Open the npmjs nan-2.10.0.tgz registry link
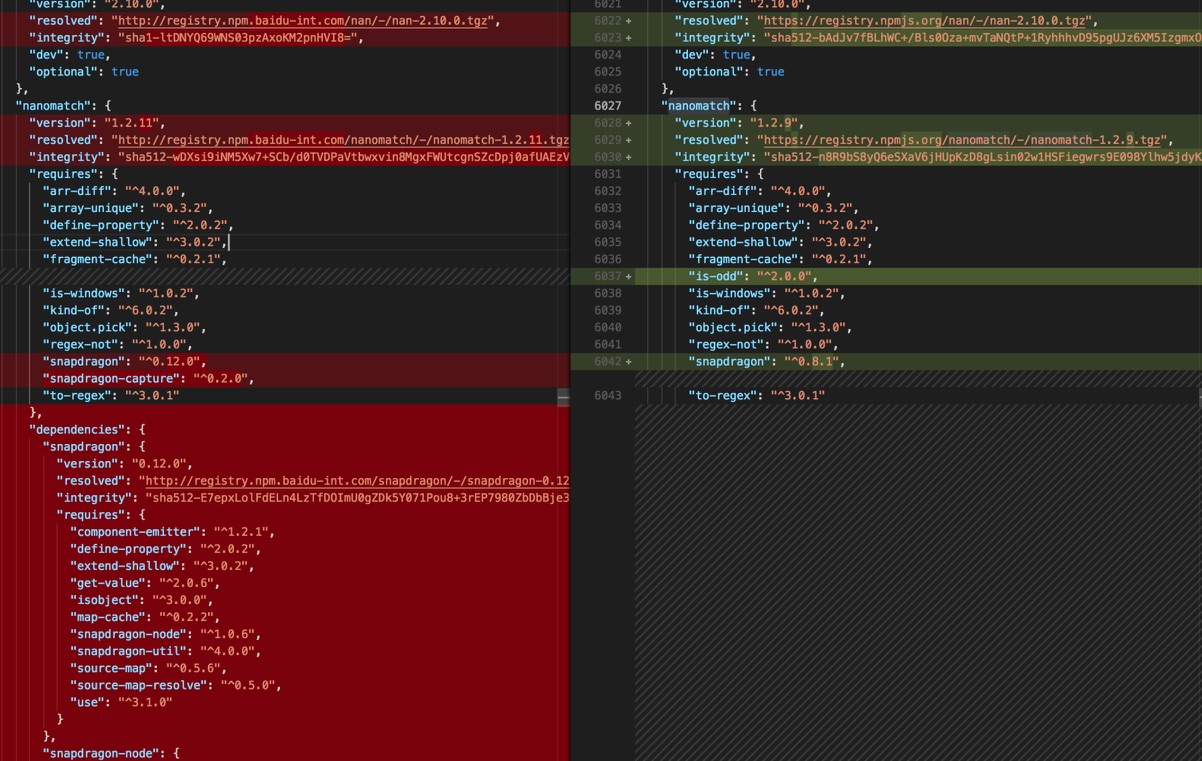 click(925, 21)
